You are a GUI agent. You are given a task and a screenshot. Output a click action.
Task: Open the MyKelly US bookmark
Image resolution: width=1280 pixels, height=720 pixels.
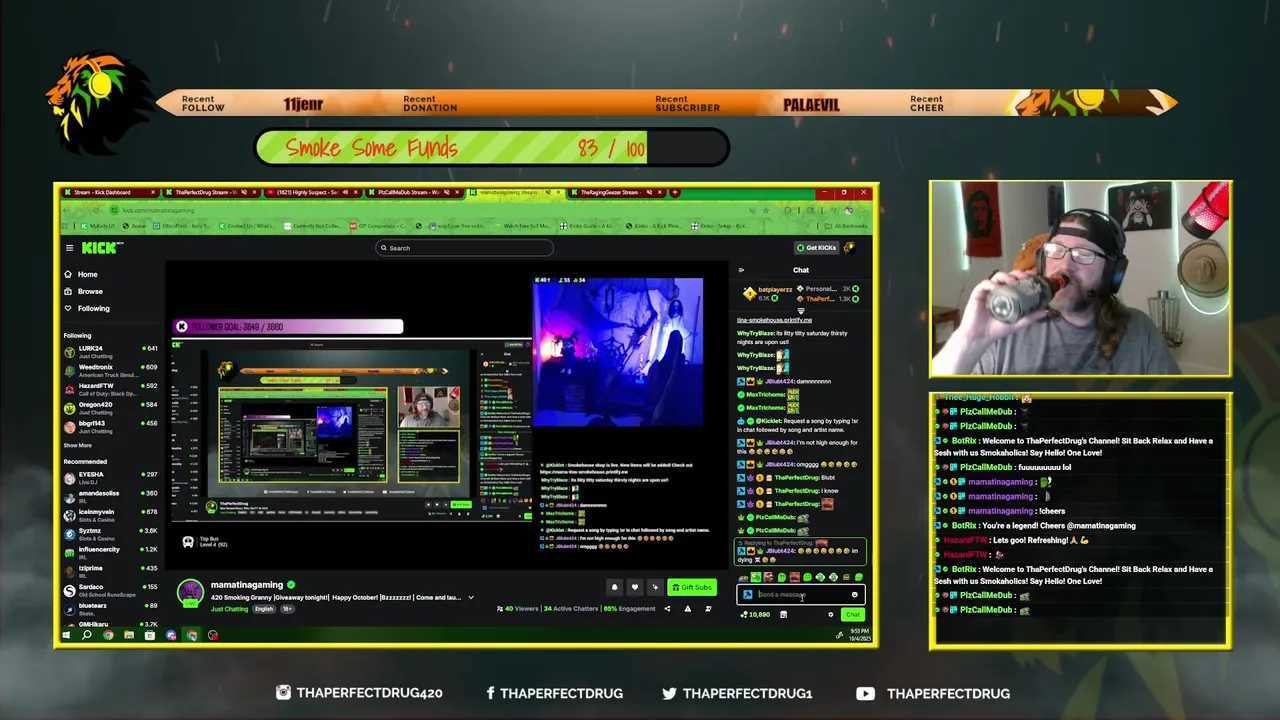pos(98,226)
